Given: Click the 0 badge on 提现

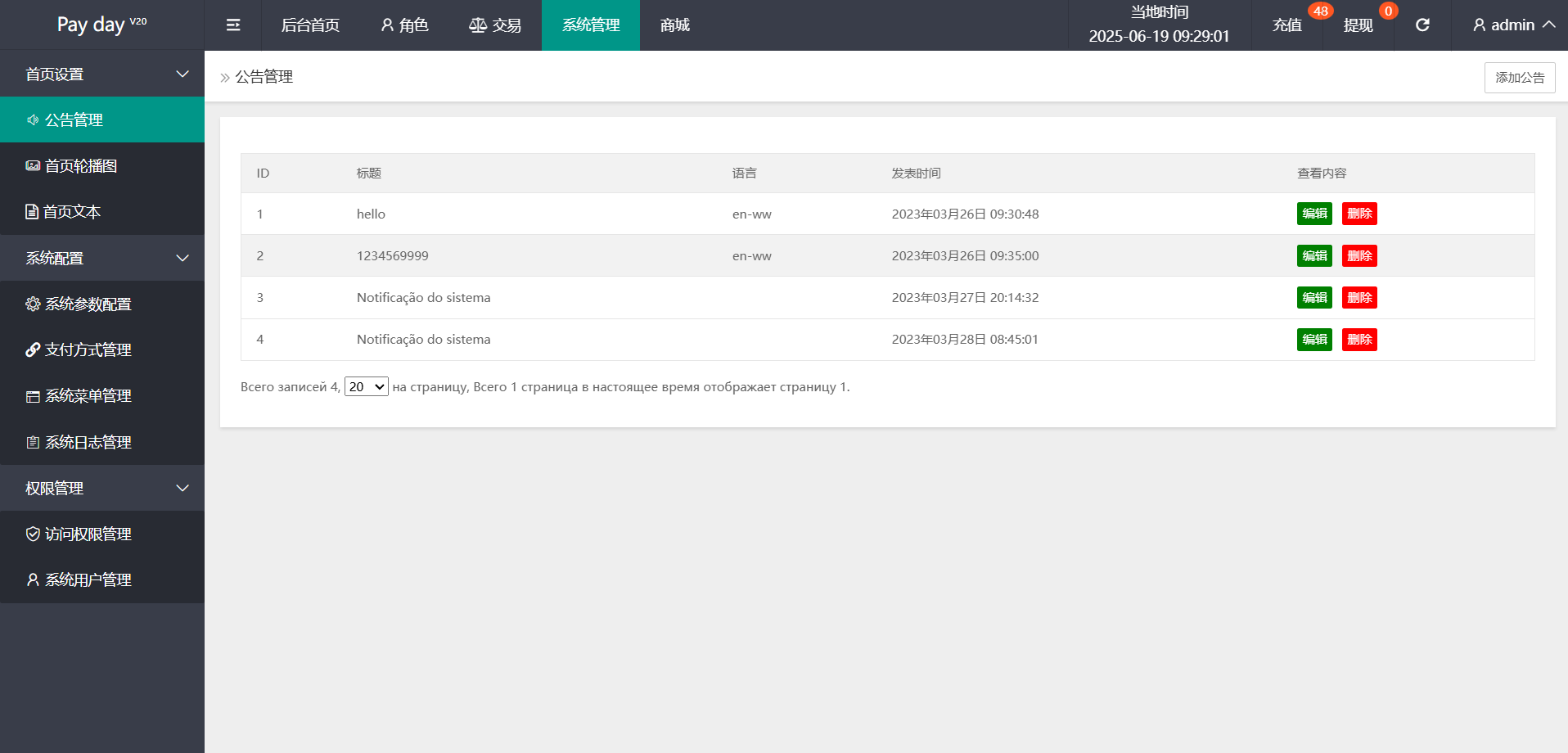Looking at the screenshot, I should 1388,11.
